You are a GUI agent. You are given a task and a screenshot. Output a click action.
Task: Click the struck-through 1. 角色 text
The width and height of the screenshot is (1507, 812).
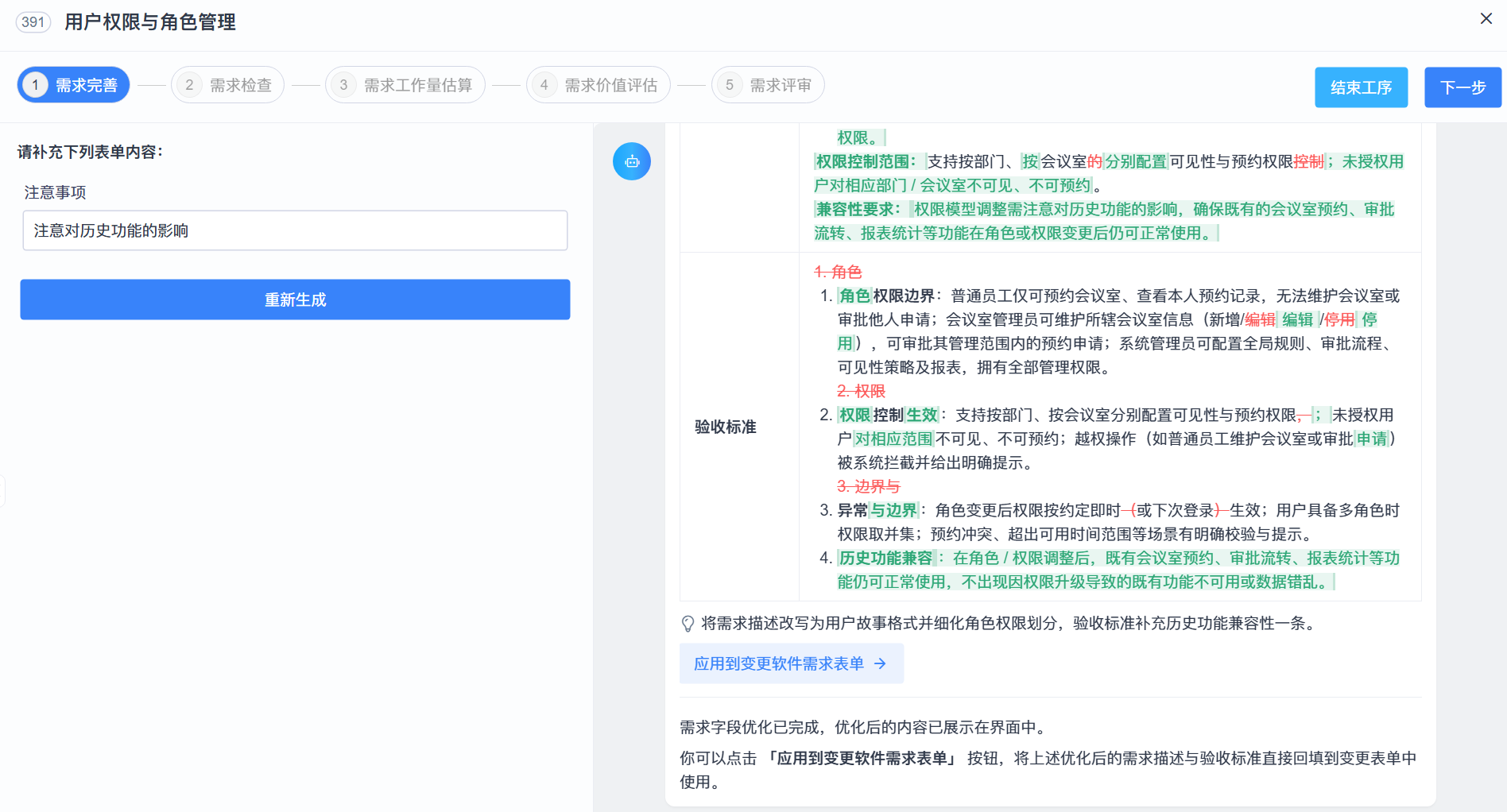(838, 273)
